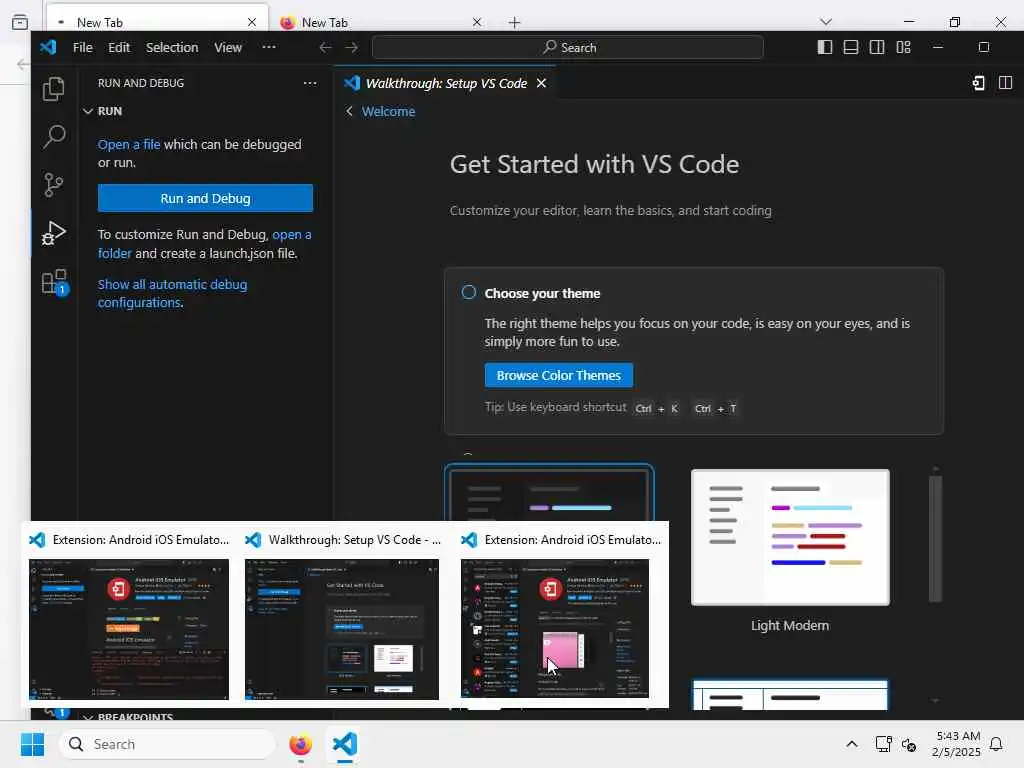This screenshot has width=1024, height=768.
Task: Click the taskbar clock showing 5:43 AM
Action: coord(956,744)
